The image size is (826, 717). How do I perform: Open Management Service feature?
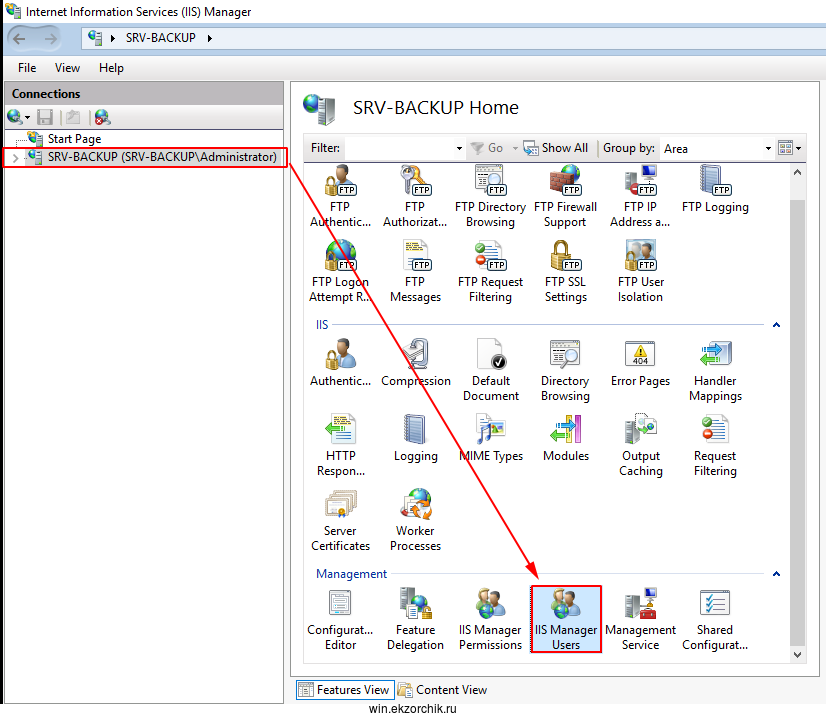click(640, 620)
